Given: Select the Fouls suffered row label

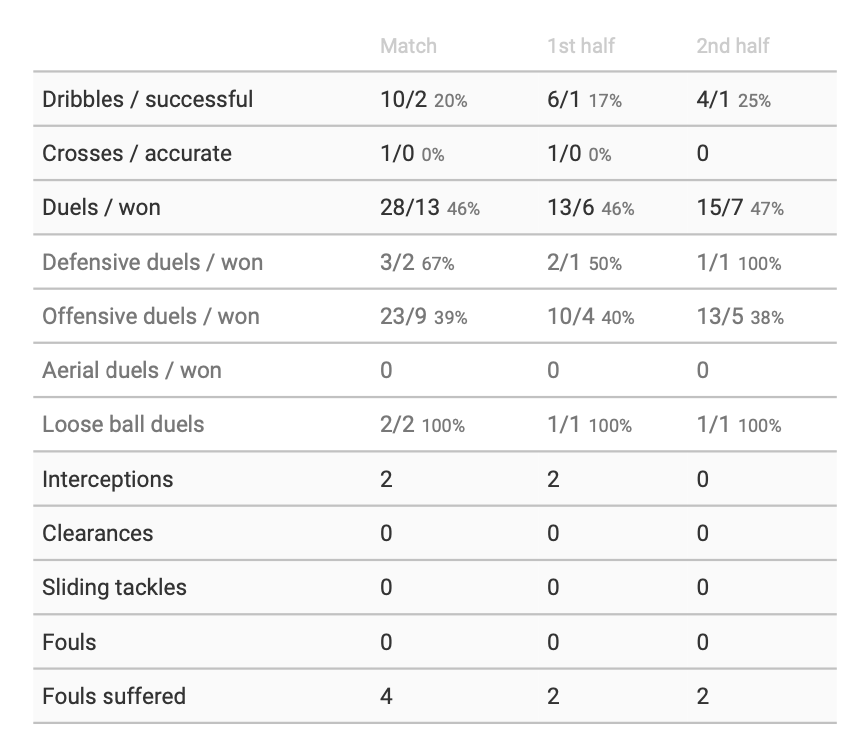Looking at the screenshot, I should tap(114, 696).
